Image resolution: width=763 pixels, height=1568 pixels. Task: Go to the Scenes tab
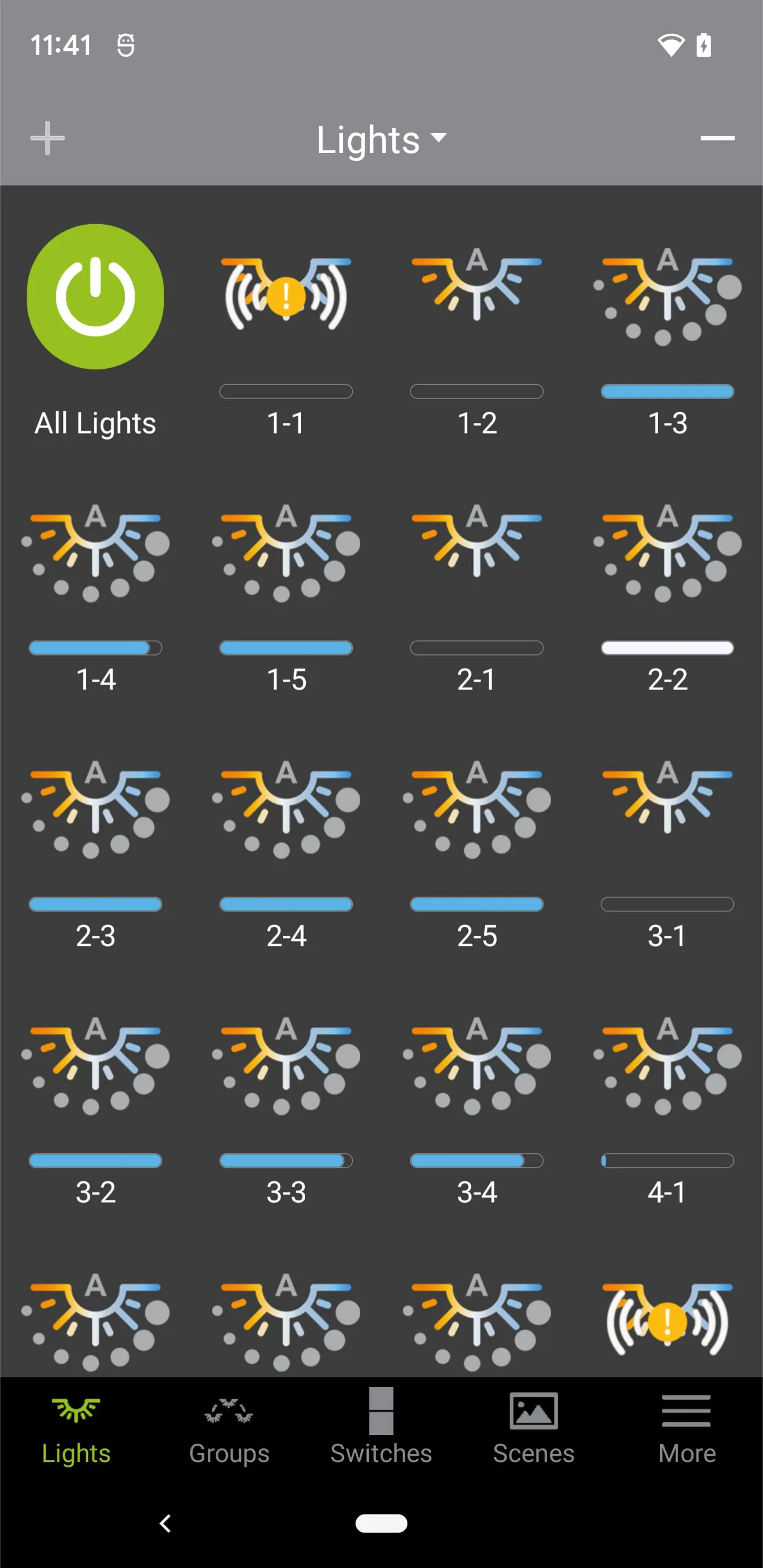click(x=534, y=1427)
